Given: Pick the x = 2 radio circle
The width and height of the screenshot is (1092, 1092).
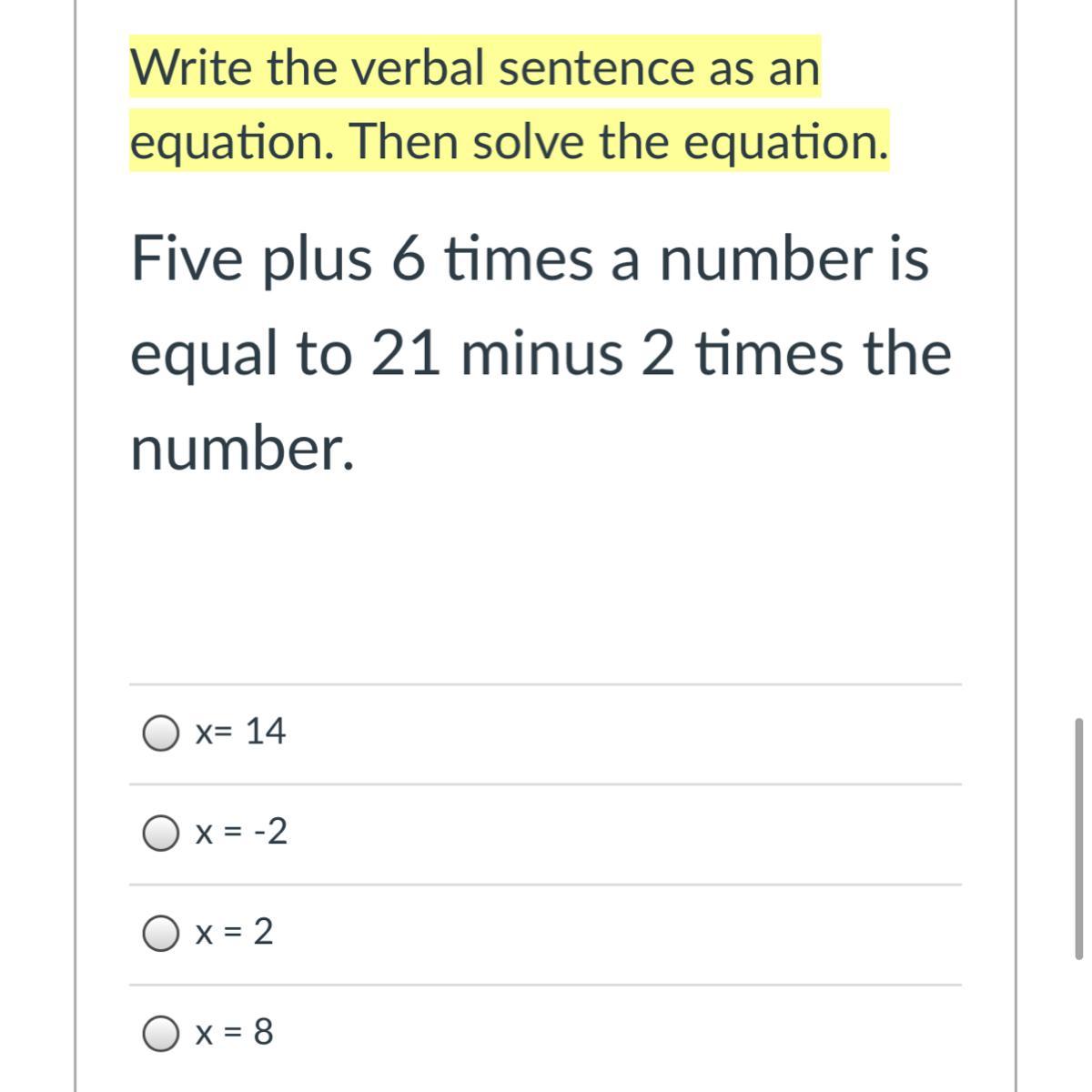Looking at the screenshot, I should 160,934.
